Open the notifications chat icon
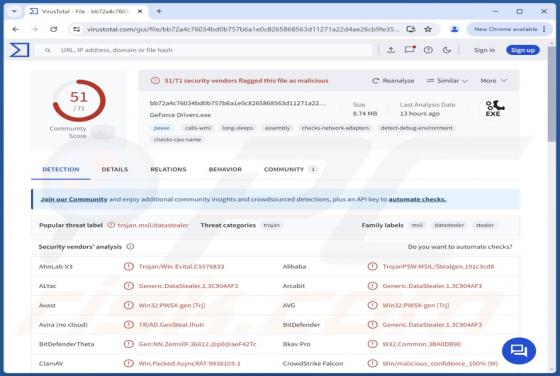The height and width of the screenshot is (376, 560). (410, 50)
